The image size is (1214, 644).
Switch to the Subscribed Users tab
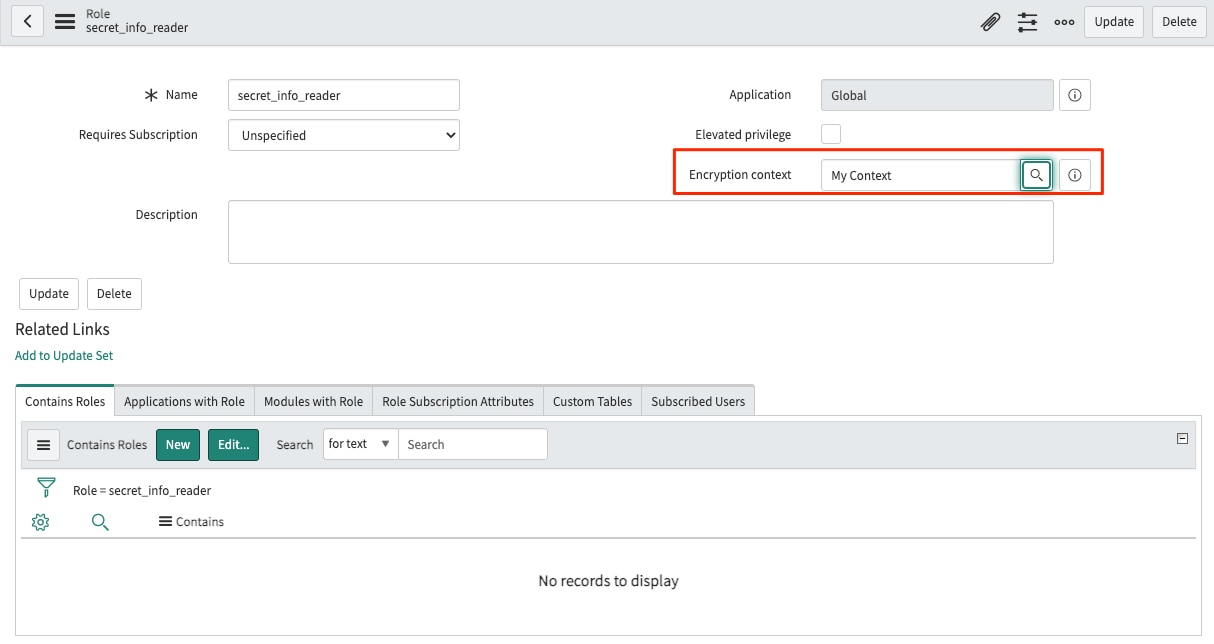(x=697, y=400)
